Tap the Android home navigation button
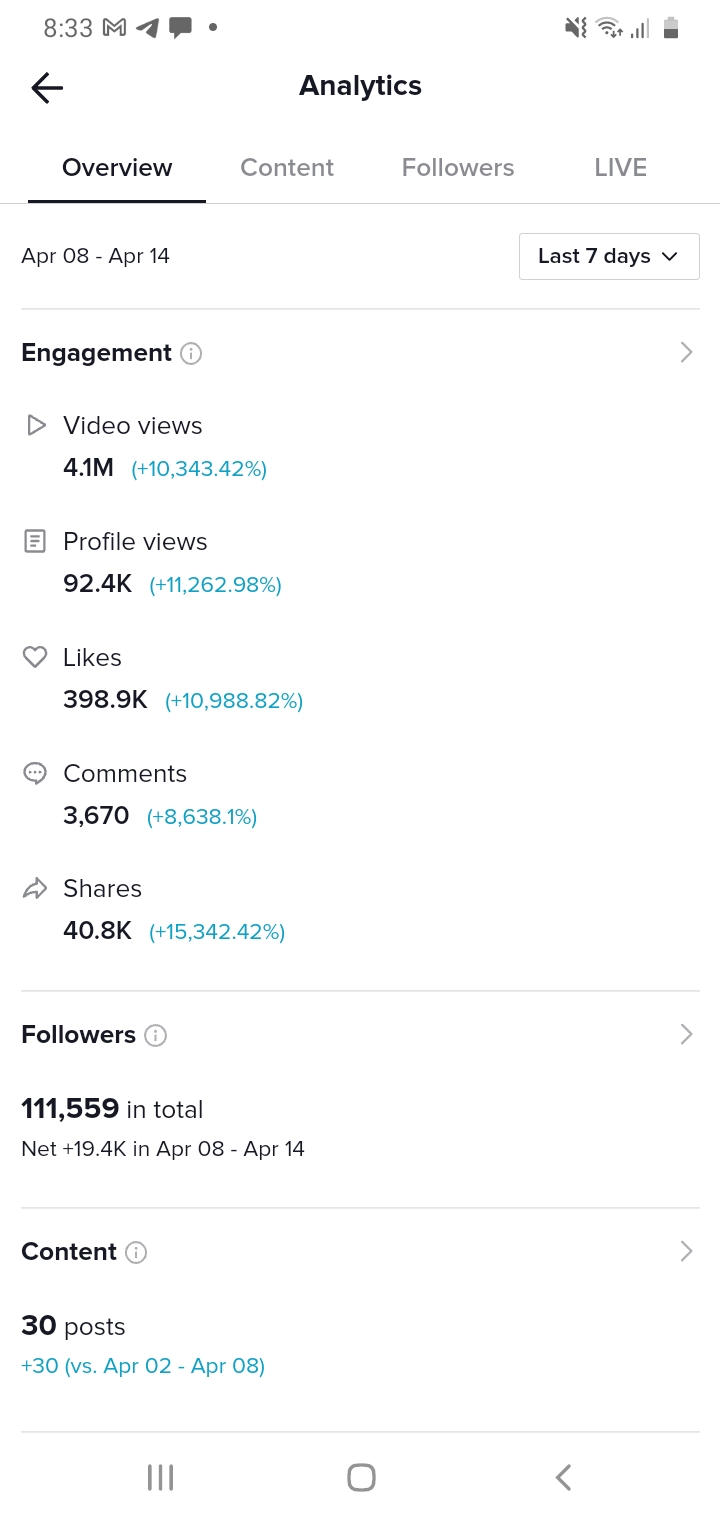 point(361,1477)
